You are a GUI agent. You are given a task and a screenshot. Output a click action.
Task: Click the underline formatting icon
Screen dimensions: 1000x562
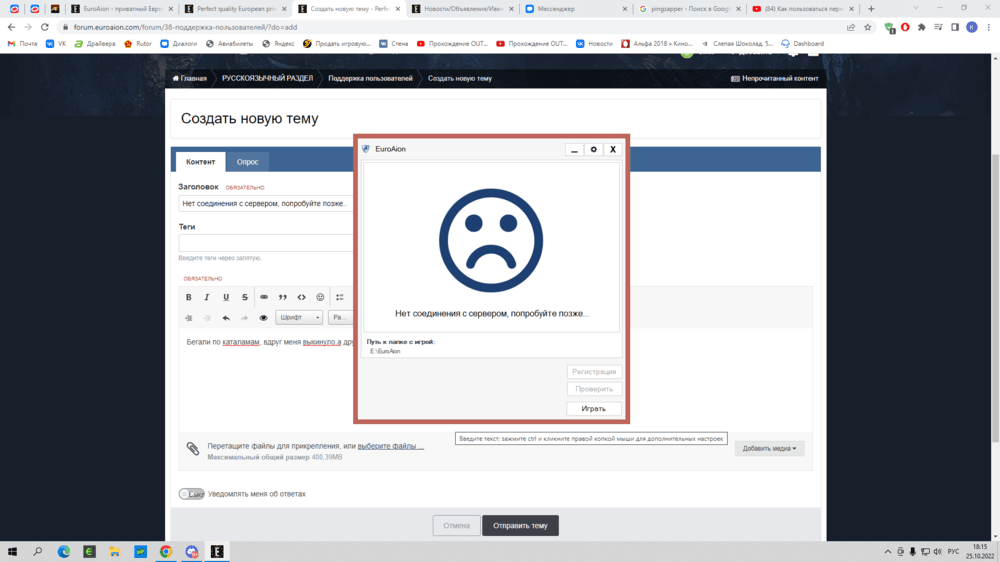(226, 297)
